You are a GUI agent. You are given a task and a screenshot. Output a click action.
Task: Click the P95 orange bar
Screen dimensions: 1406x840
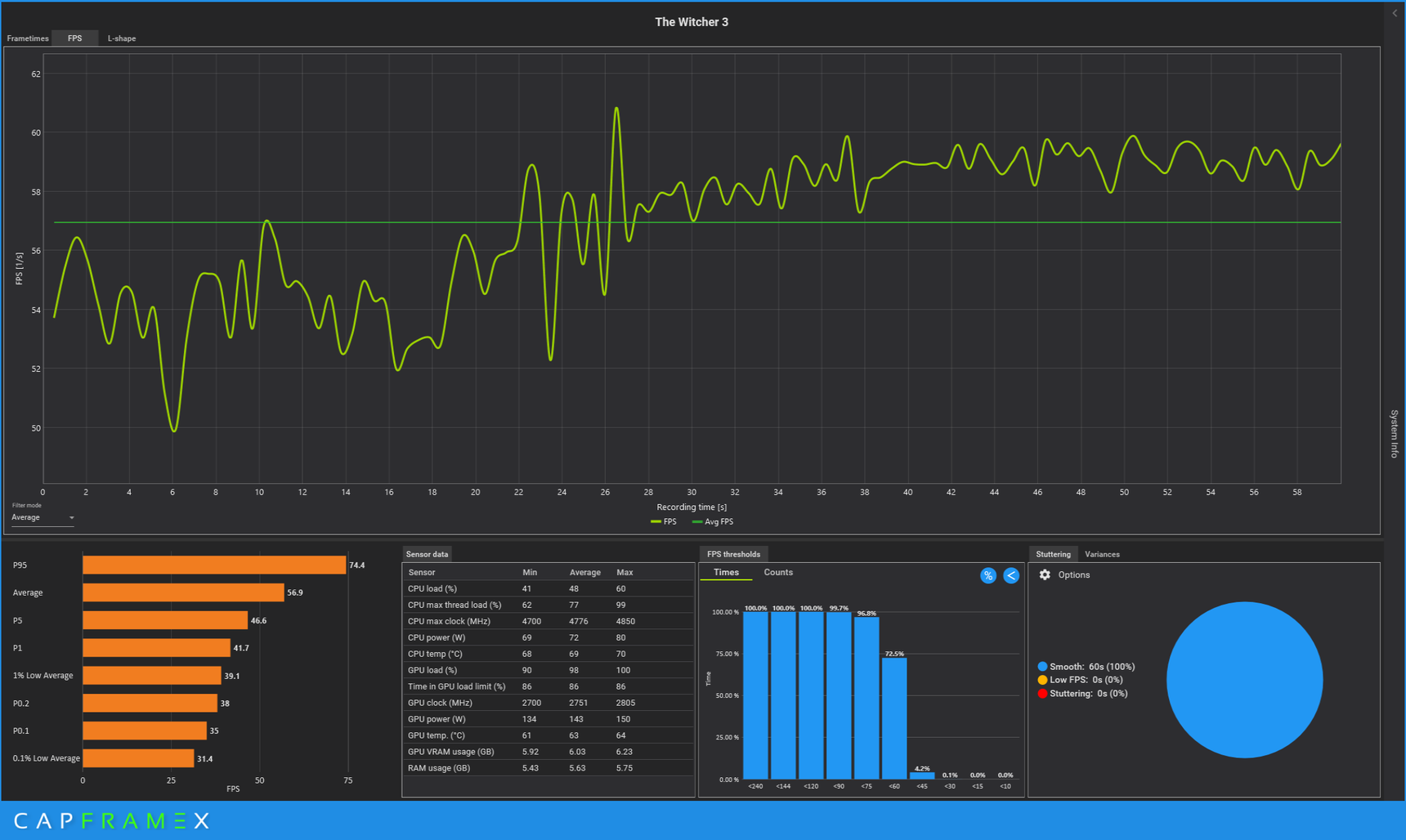tap(214, 565)
